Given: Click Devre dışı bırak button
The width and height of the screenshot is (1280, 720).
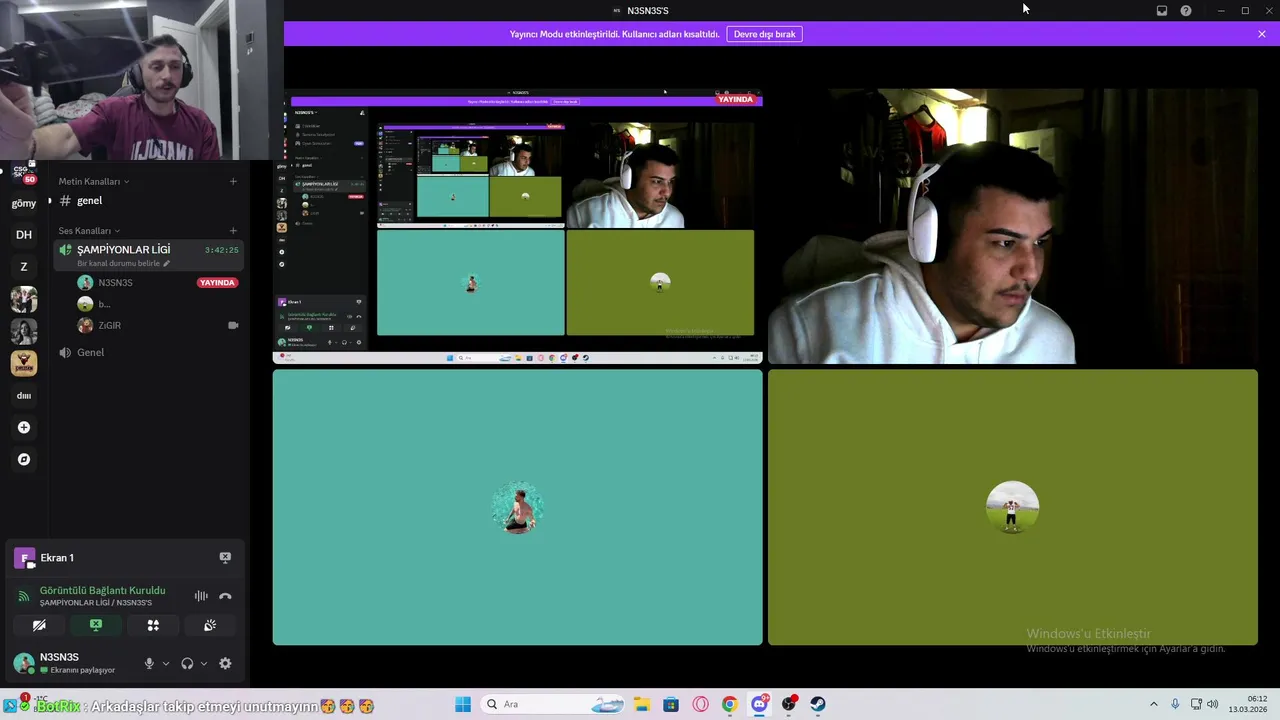Looking at the screenshot, I should (764, 34).
